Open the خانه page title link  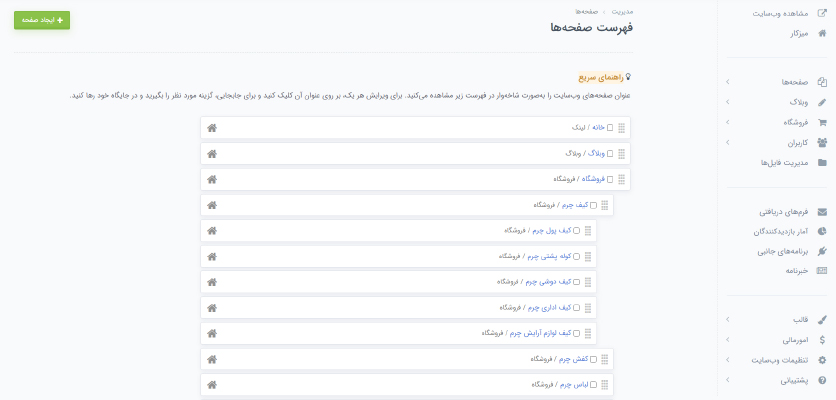599,128
